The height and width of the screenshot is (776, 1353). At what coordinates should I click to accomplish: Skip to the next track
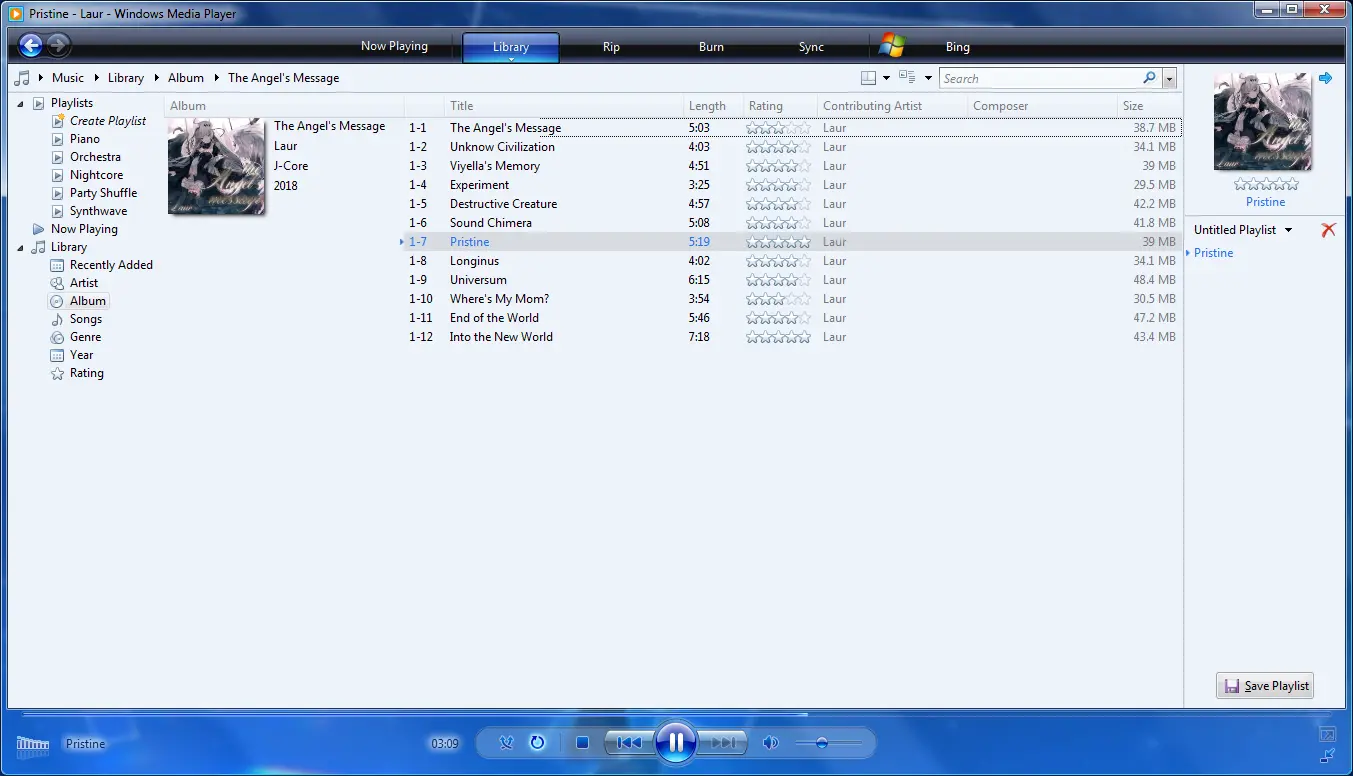tap(722, 743)
